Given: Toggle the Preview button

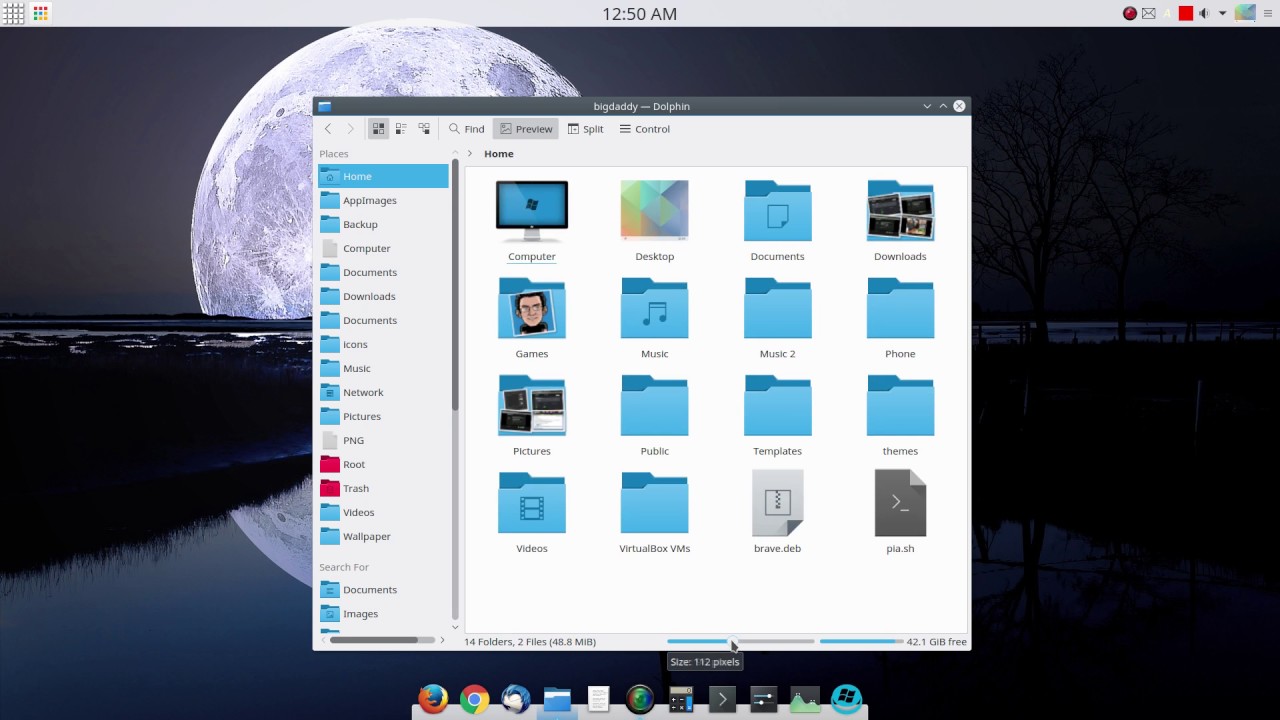Looking at the screenshot, I should (x=526, y=129).
